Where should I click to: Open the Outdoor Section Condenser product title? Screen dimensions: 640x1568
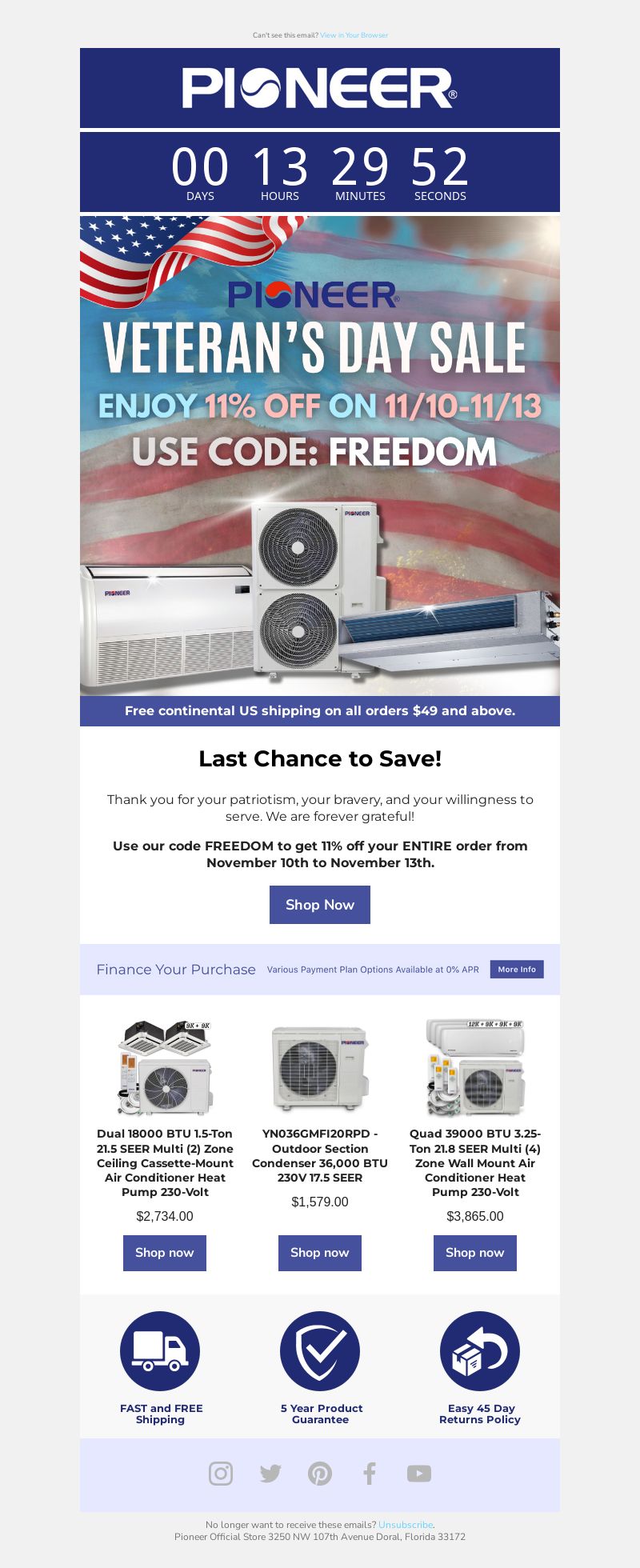pos(320,1155)
